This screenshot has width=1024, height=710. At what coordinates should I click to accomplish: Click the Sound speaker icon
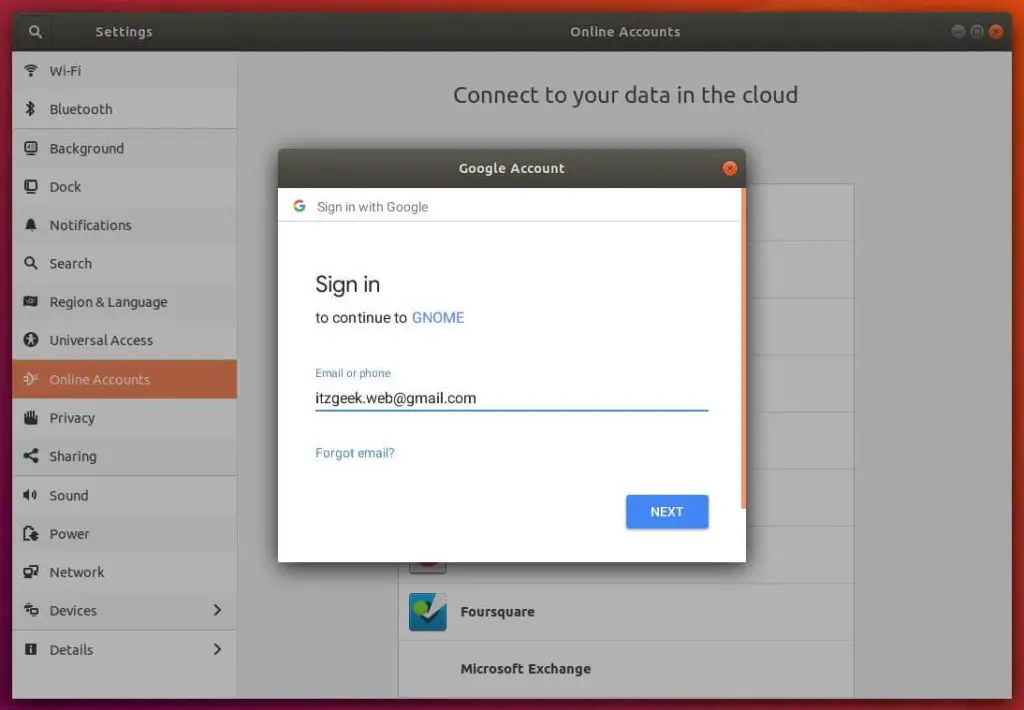30,495
